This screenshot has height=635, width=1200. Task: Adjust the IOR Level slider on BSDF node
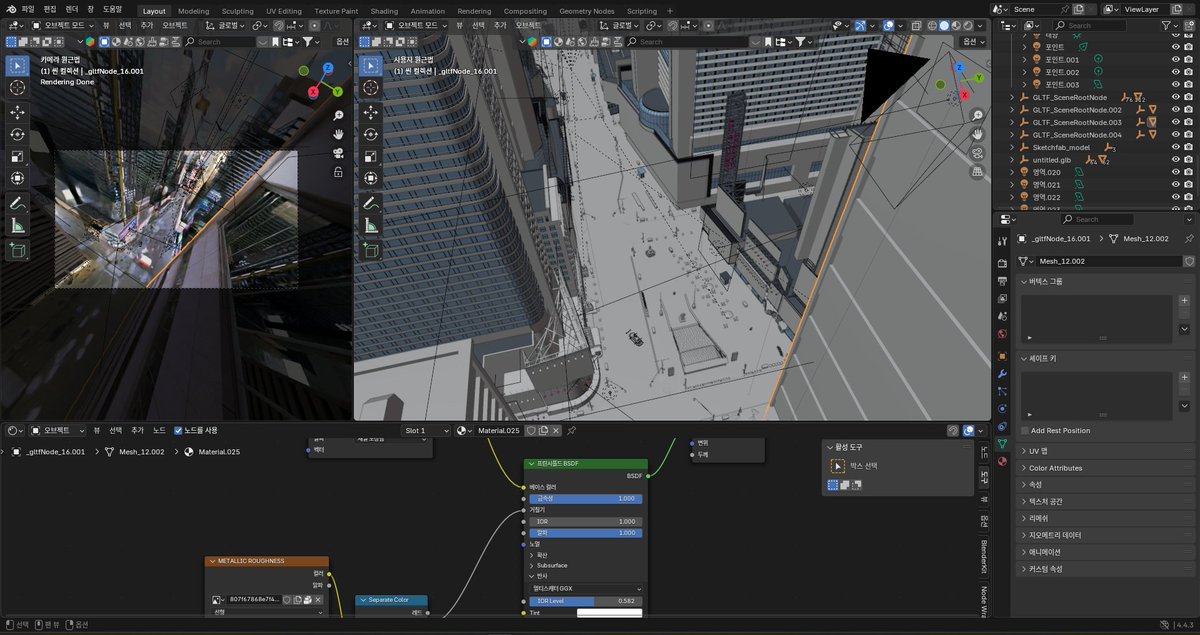tap(586, 601)
